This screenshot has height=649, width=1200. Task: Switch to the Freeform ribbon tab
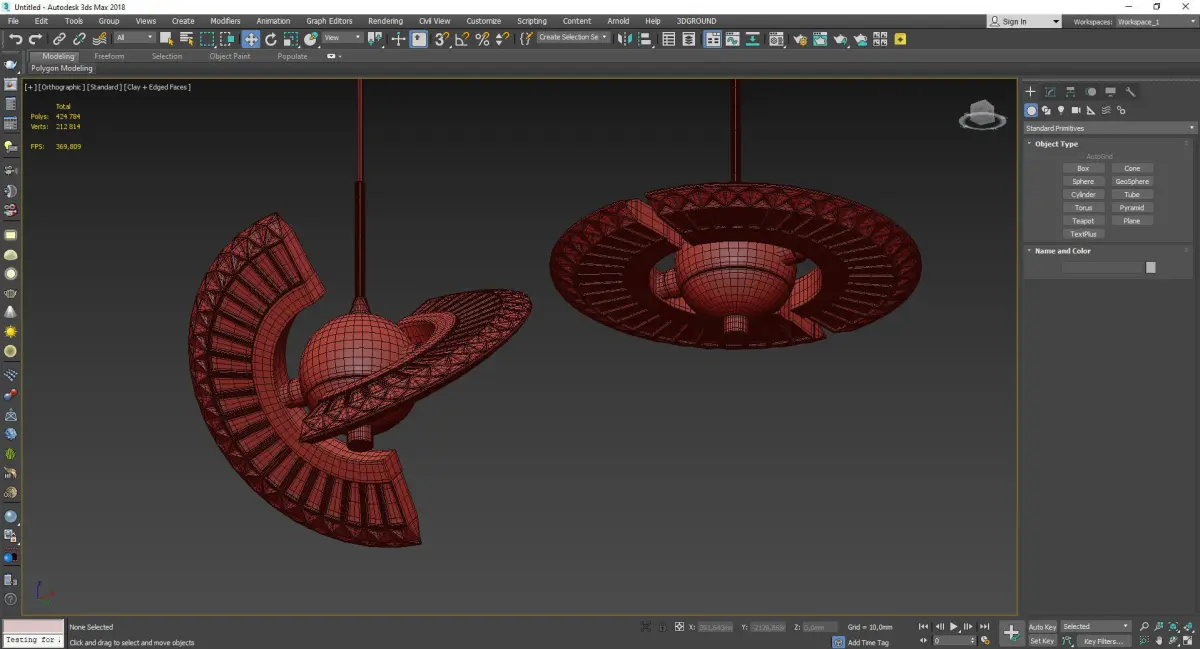tap(109, 56)
